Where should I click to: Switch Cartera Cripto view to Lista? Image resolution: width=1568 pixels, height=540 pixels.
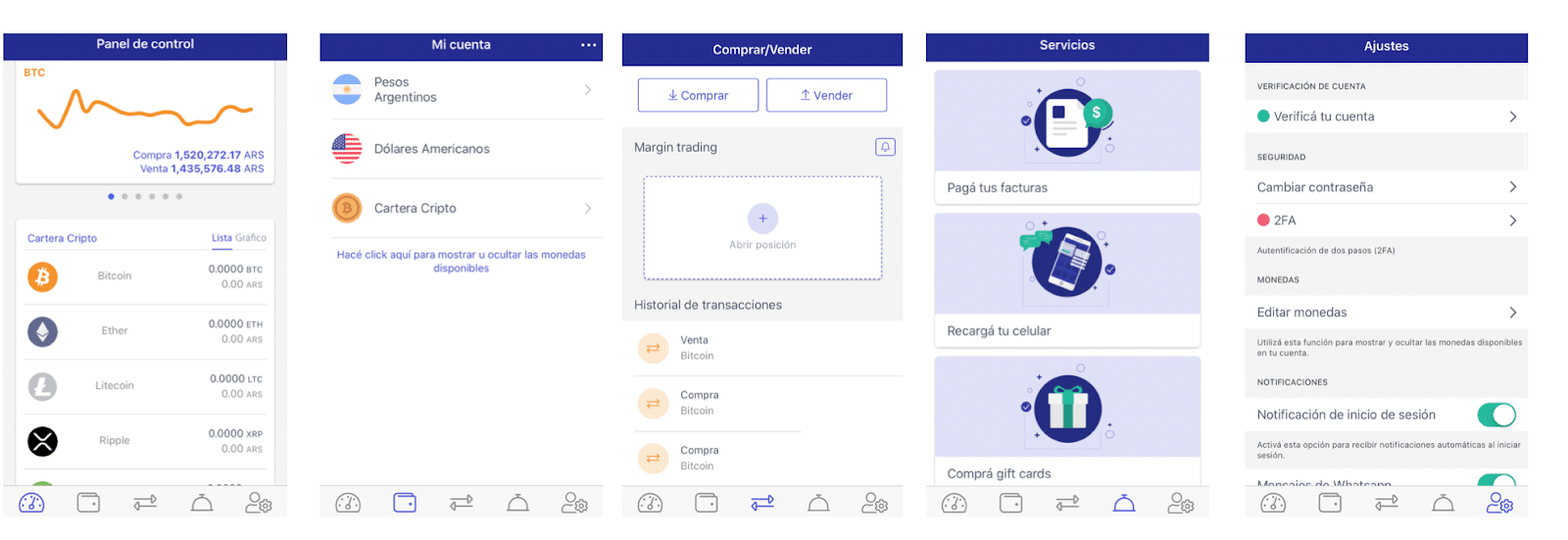click(221, 238)
